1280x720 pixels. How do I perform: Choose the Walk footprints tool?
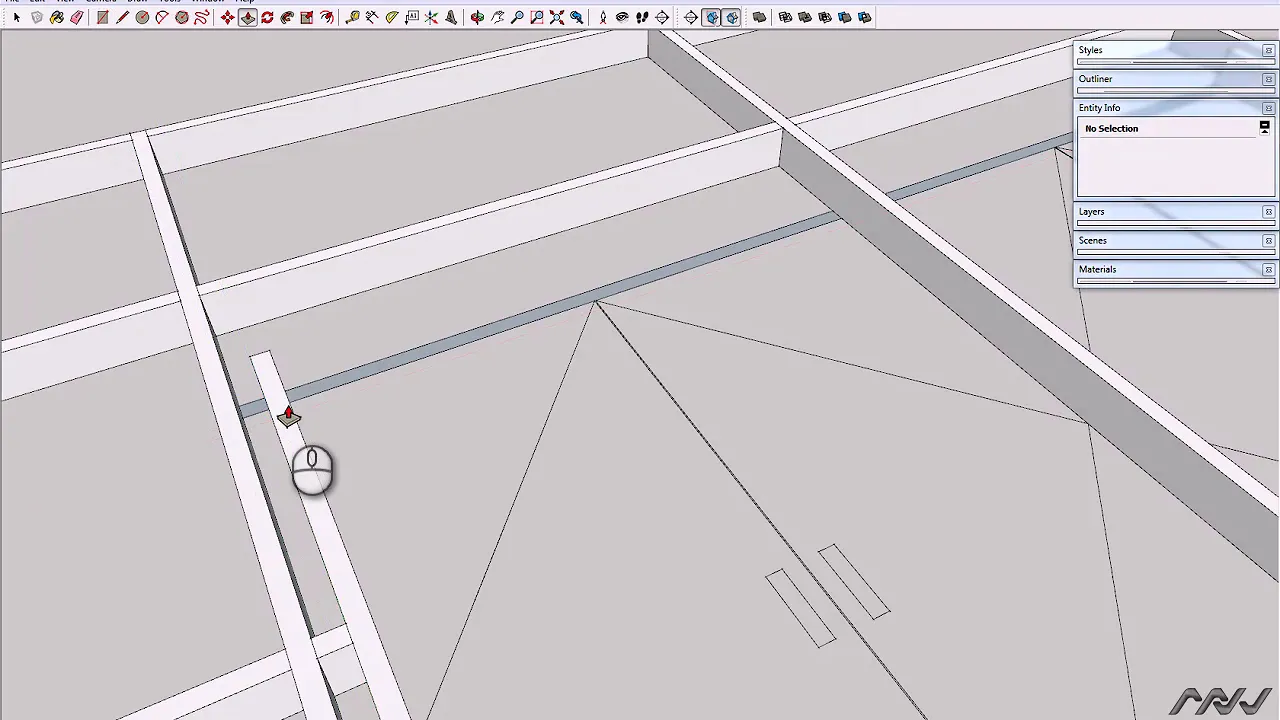(x=642, y=17)
